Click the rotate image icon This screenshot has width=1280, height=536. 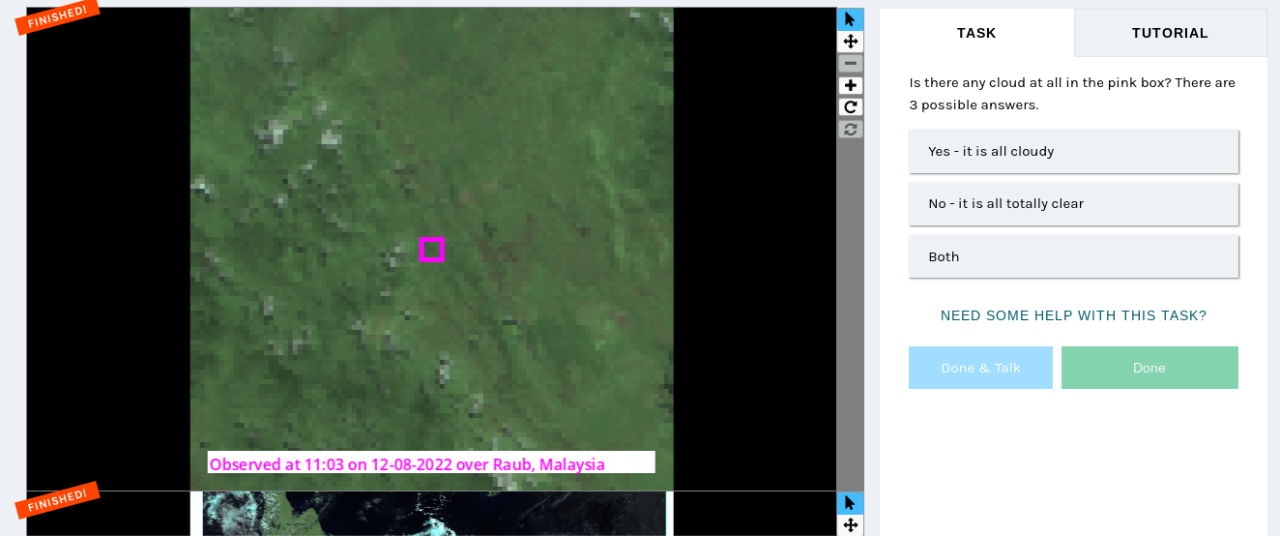[850, 107]
